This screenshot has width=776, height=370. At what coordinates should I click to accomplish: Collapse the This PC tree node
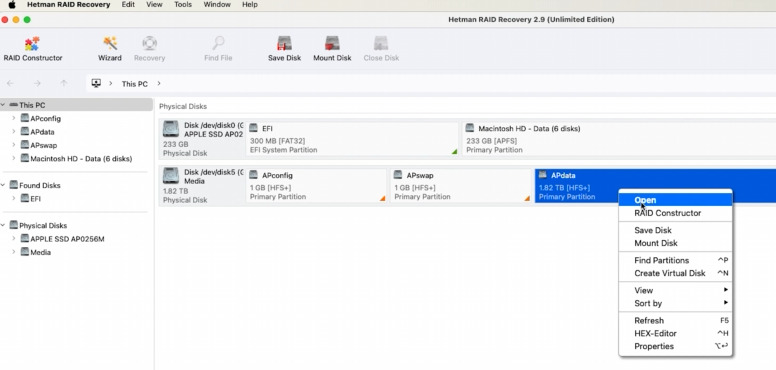click(3, 105)
